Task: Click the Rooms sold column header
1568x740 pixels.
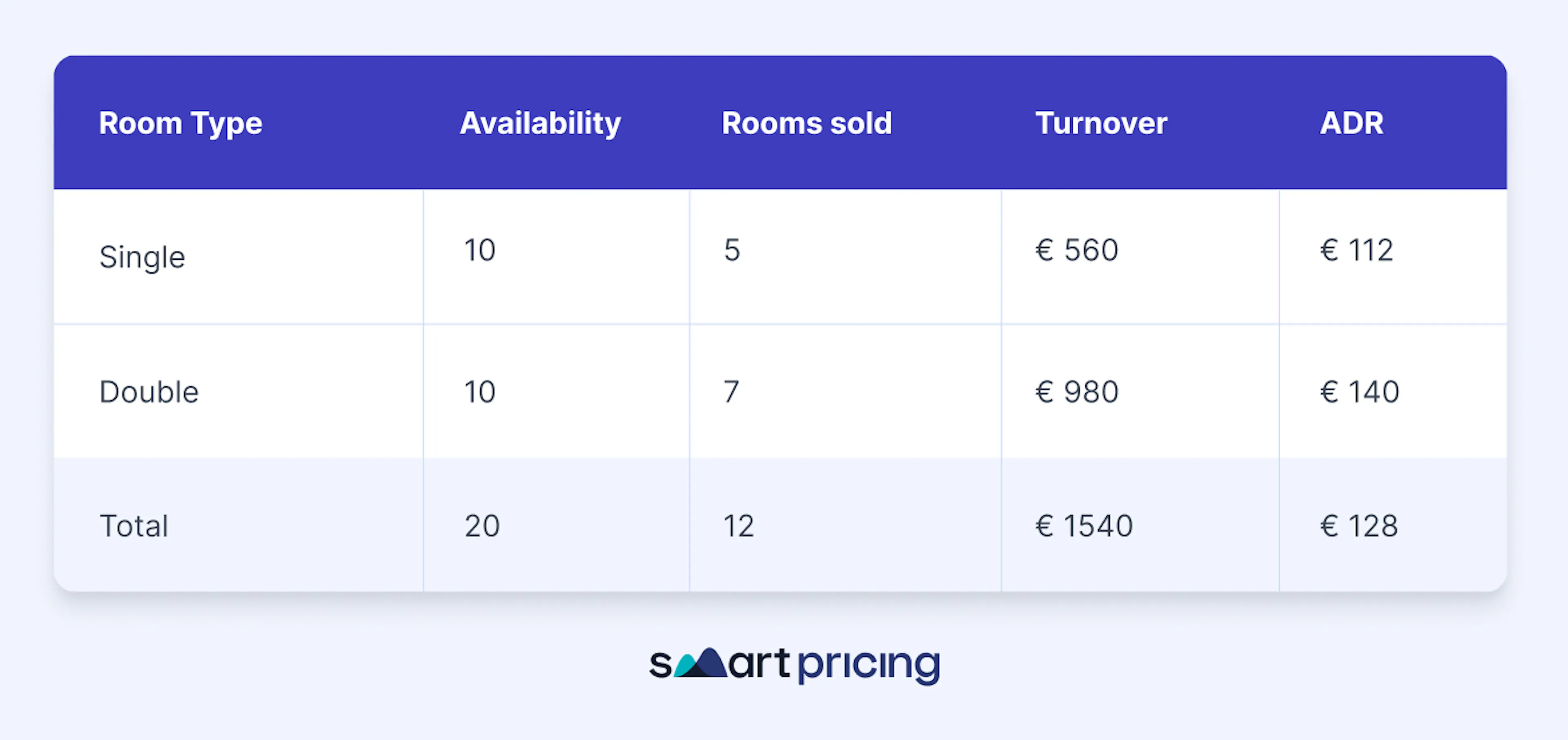Action: coord(807,123)
